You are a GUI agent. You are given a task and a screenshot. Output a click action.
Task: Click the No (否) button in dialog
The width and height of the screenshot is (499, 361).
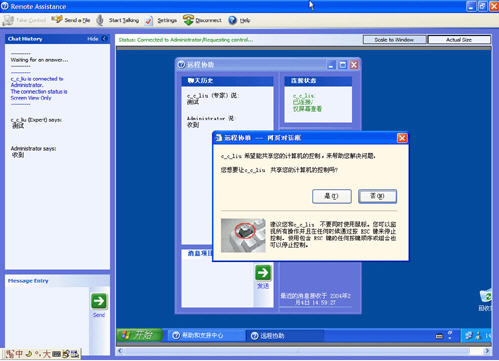click(377, 196)
